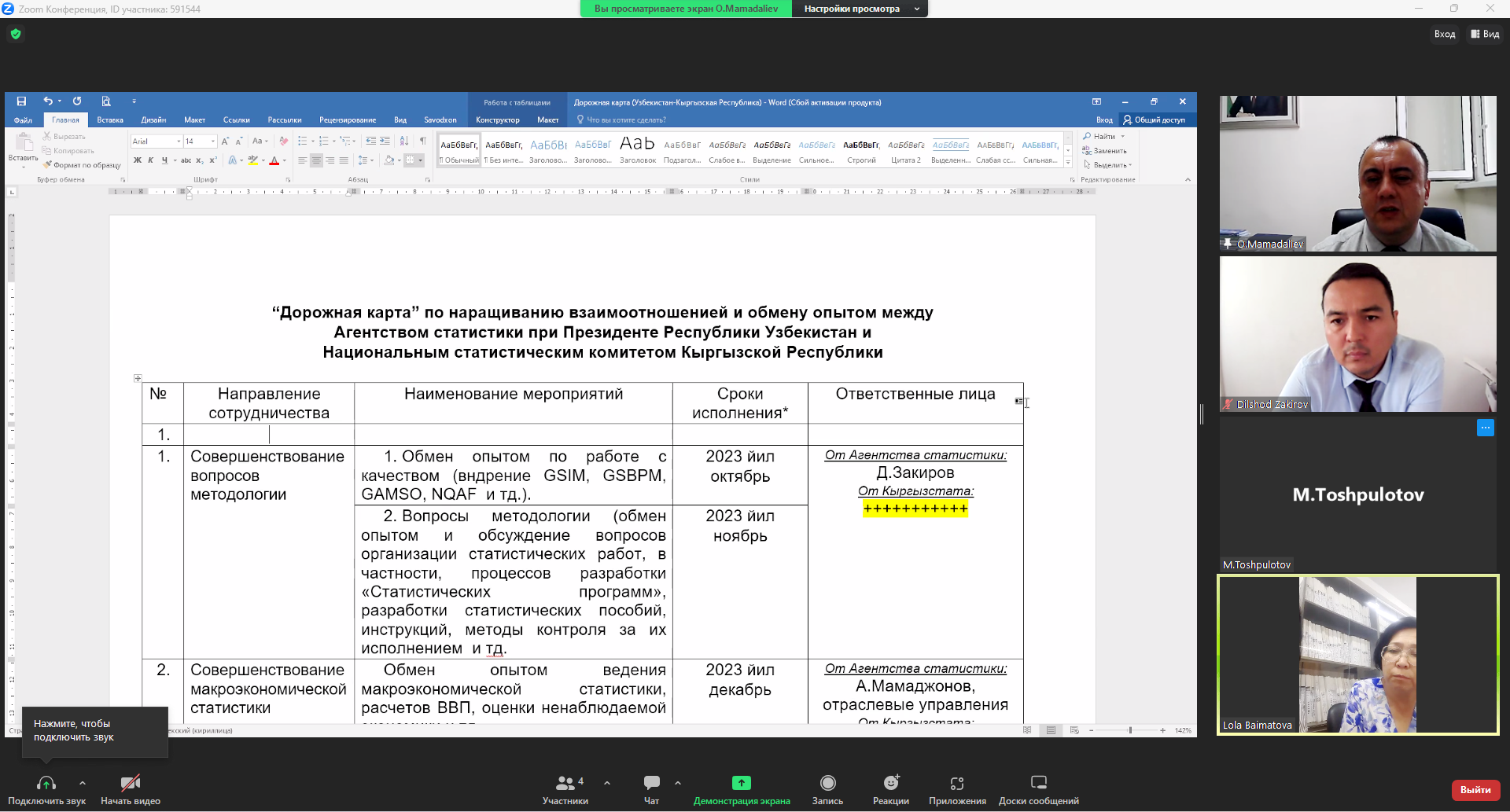
Task: Switch to the Вставка ribbon tab
Action: pyautogui.click(x=110, y=120)
